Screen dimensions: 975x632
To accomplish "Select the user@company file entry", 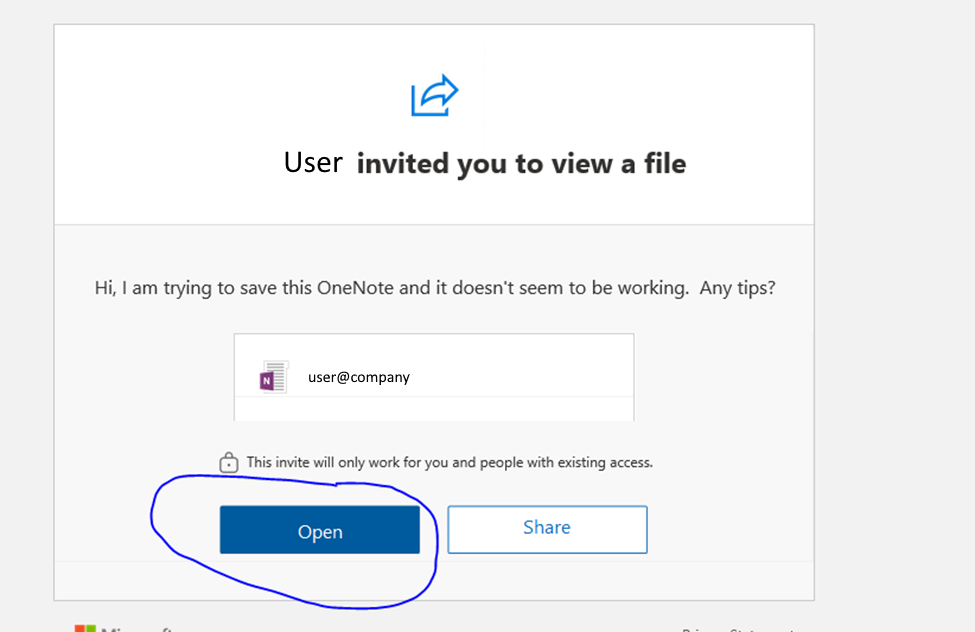I will pyautogui.click(x=358, y=377).
